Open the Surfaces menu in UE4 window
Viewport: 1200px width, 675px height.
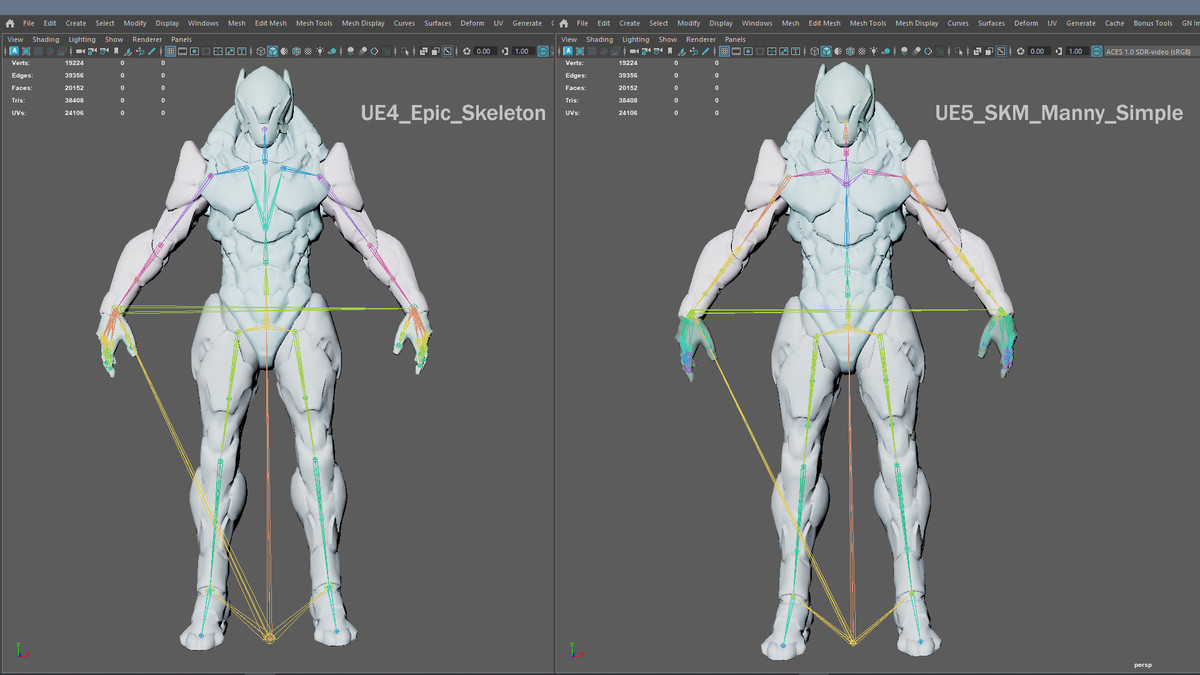(437, 23)
